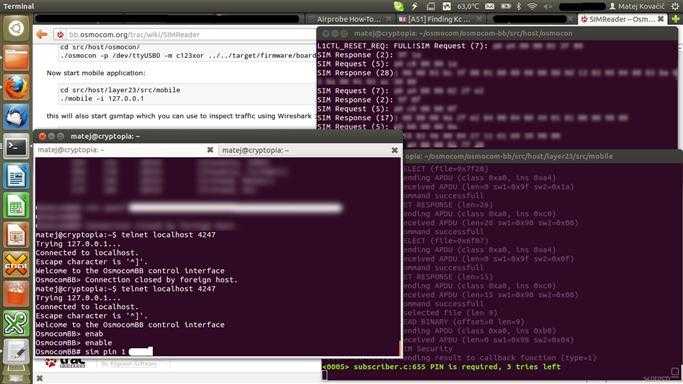Click the 'OsmocomBB> enable' line
Viewport: 683px width, 384px height.
[74, 343]
